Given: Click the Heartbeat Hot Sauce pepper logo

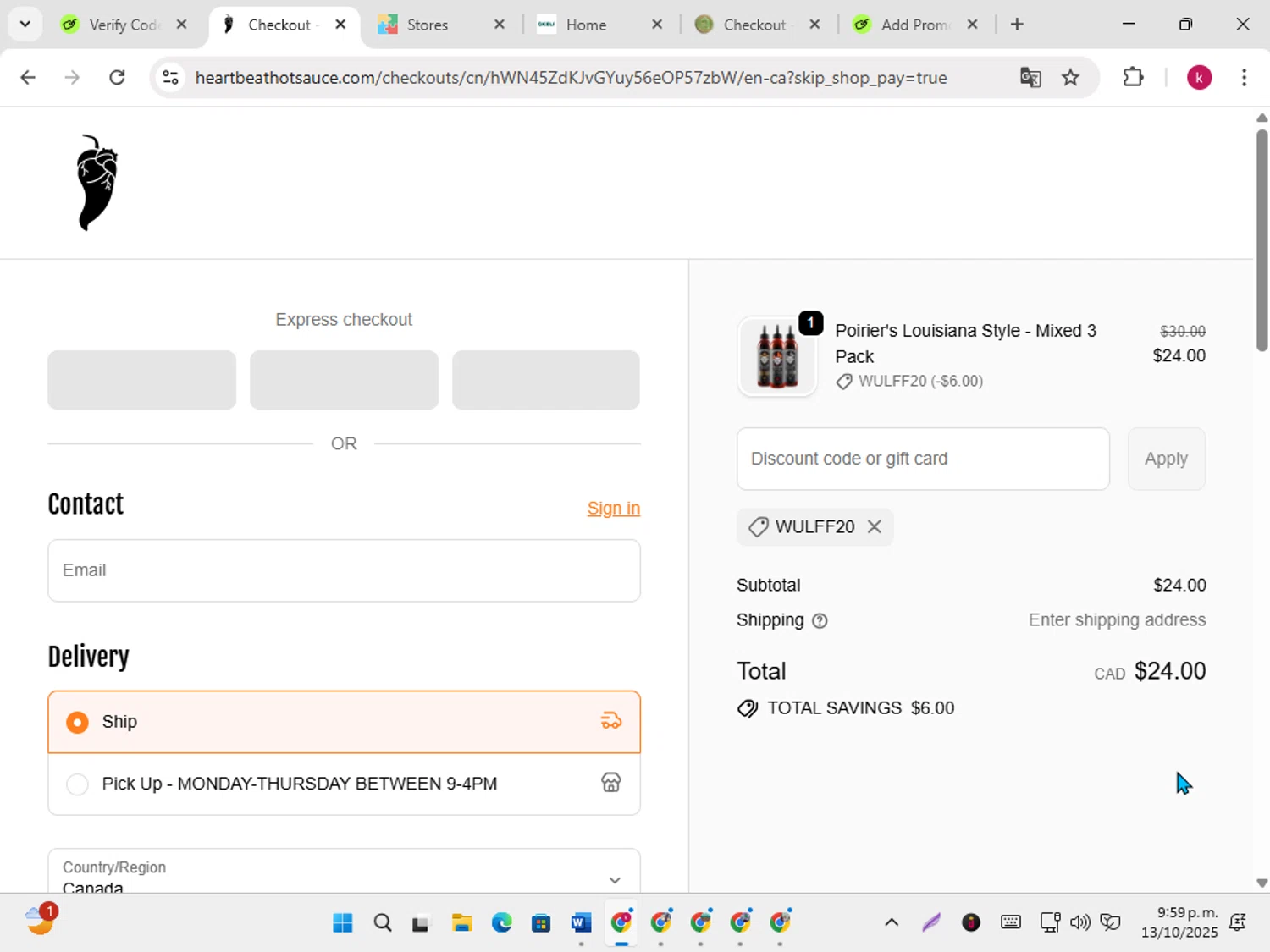Looking at the screenshot, I should pos(97,182).
